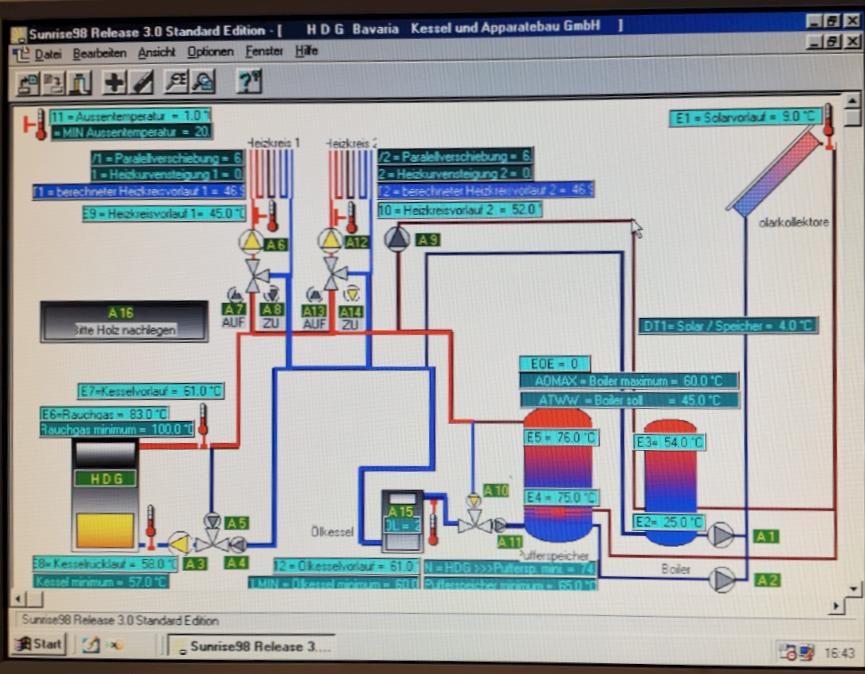Viewport: 865px width, 674px height.
Task: Click the yellow pump symbol beside label A12
Action: (330, 240)
